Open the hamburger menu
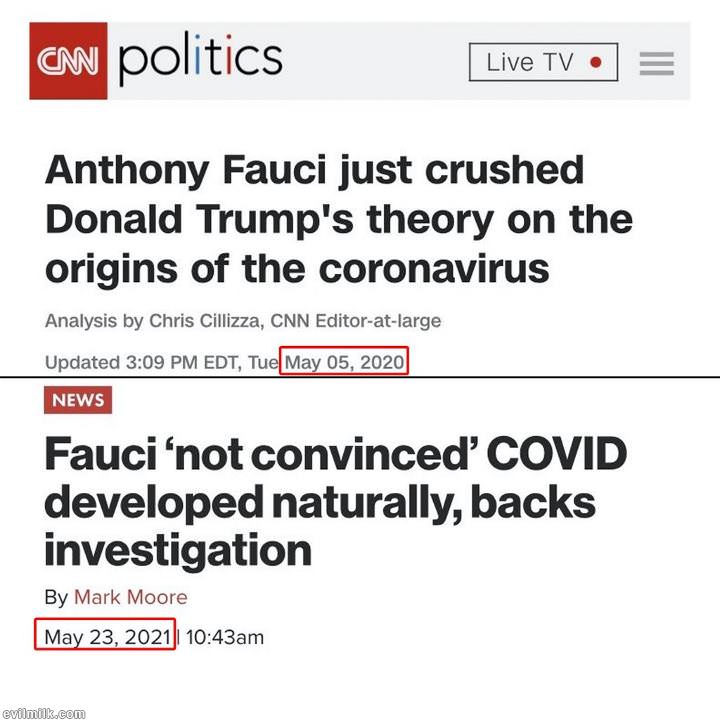This screenshot has height=720, width=720. click(656, 63)
